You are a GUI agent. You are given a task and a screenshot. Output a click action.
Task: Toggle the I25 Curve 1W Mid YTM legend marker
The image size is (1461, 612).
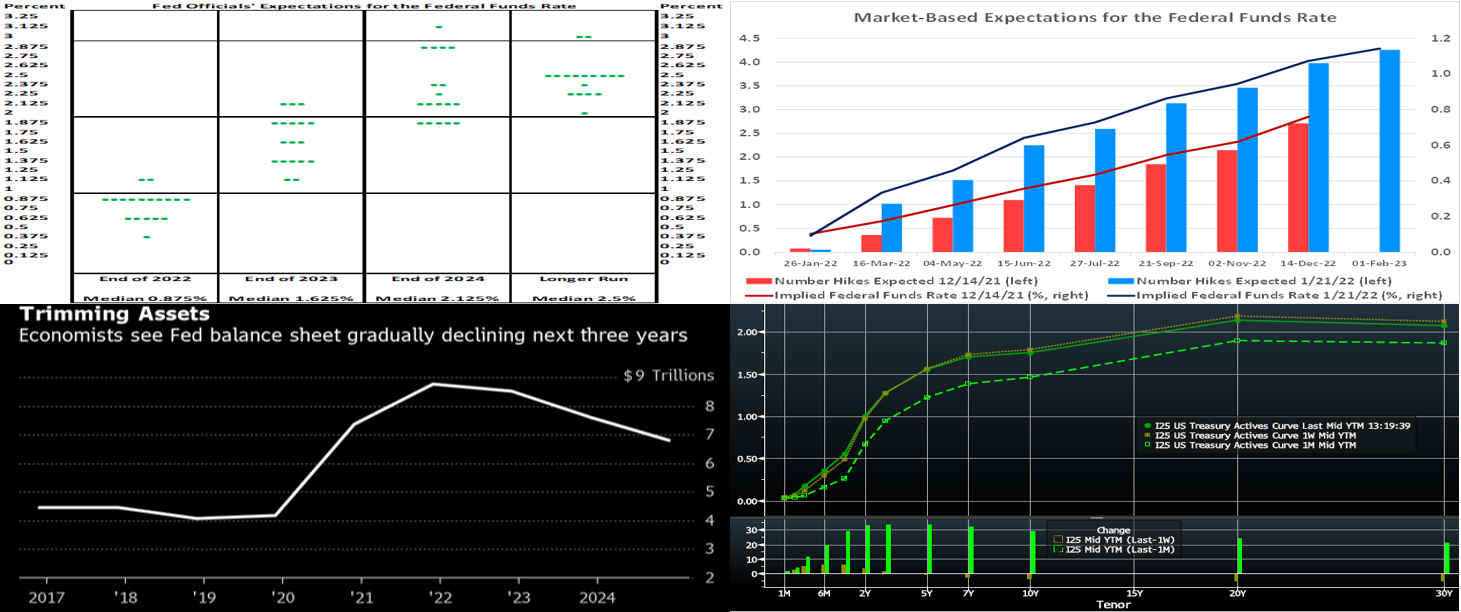(x=1146, y=435)
